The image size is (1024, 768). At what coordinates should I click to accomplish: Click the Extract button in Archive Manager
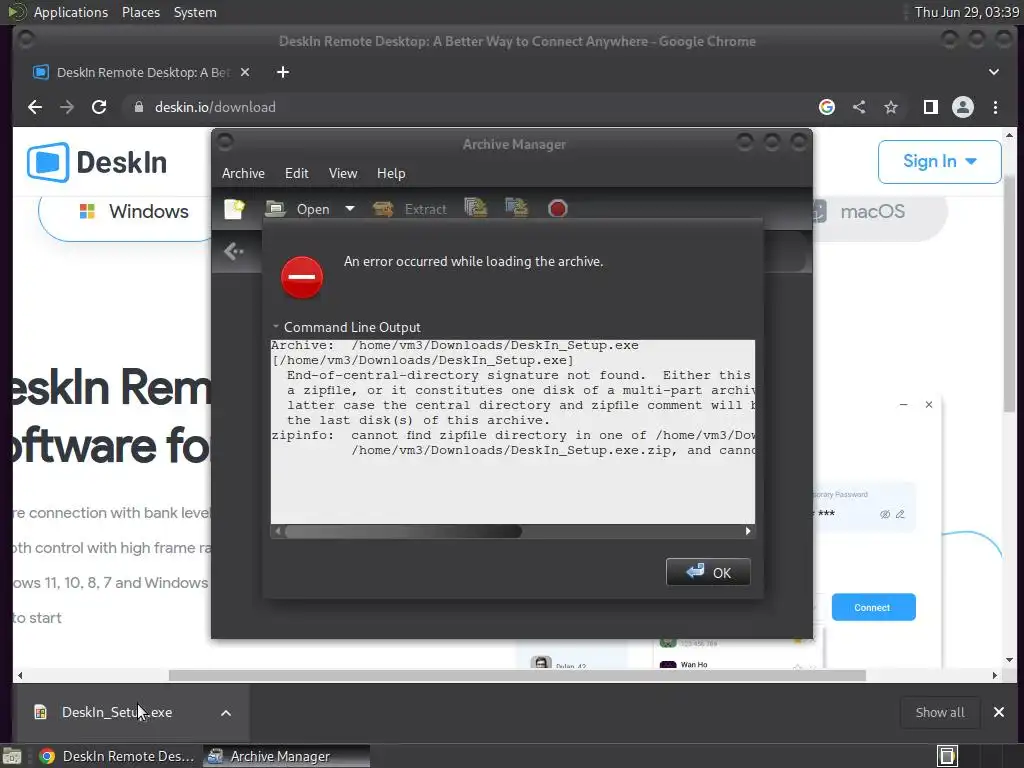pos(410,209)
